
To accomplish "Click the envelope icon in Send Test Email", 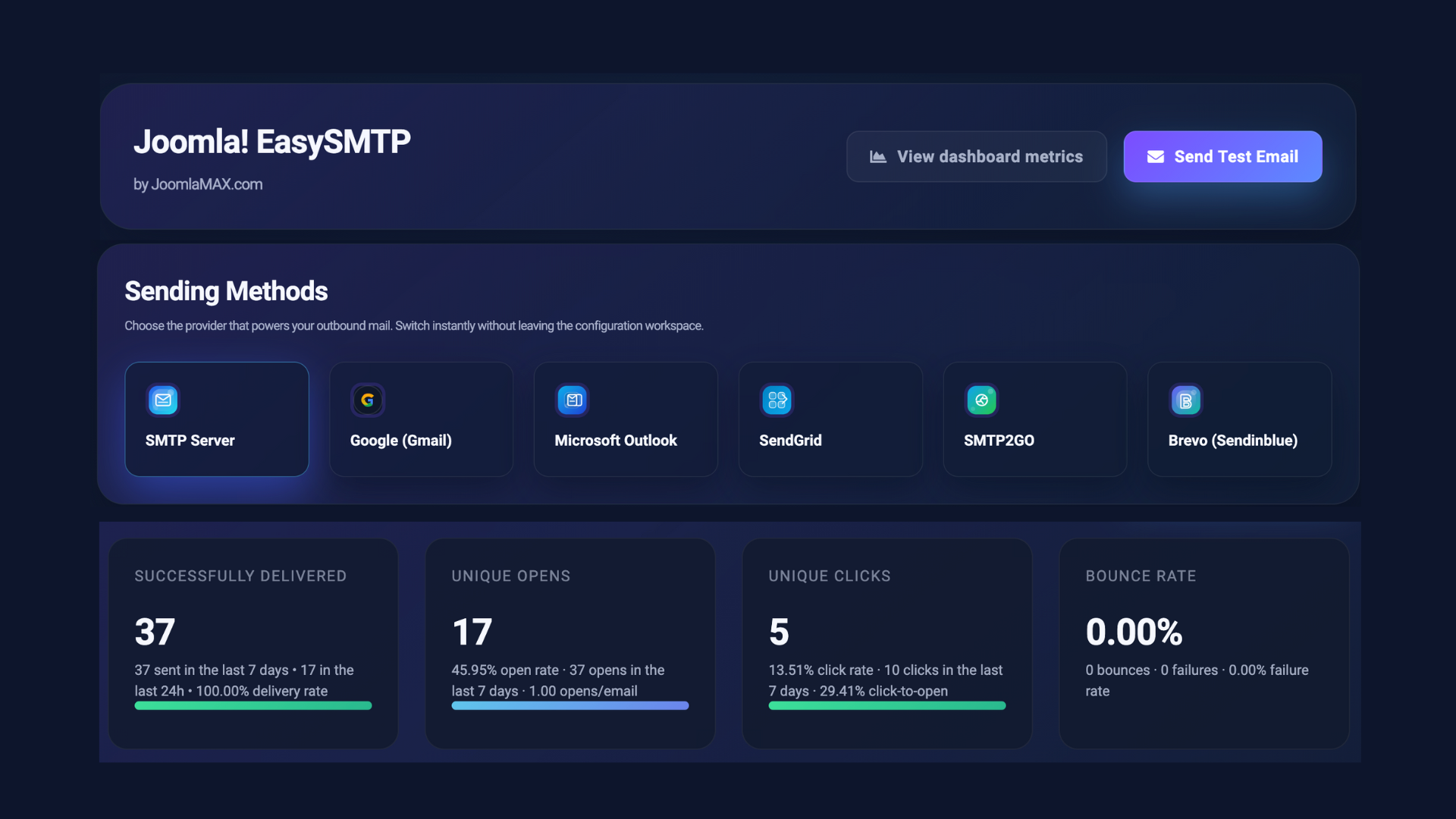I will [1156, 156].
